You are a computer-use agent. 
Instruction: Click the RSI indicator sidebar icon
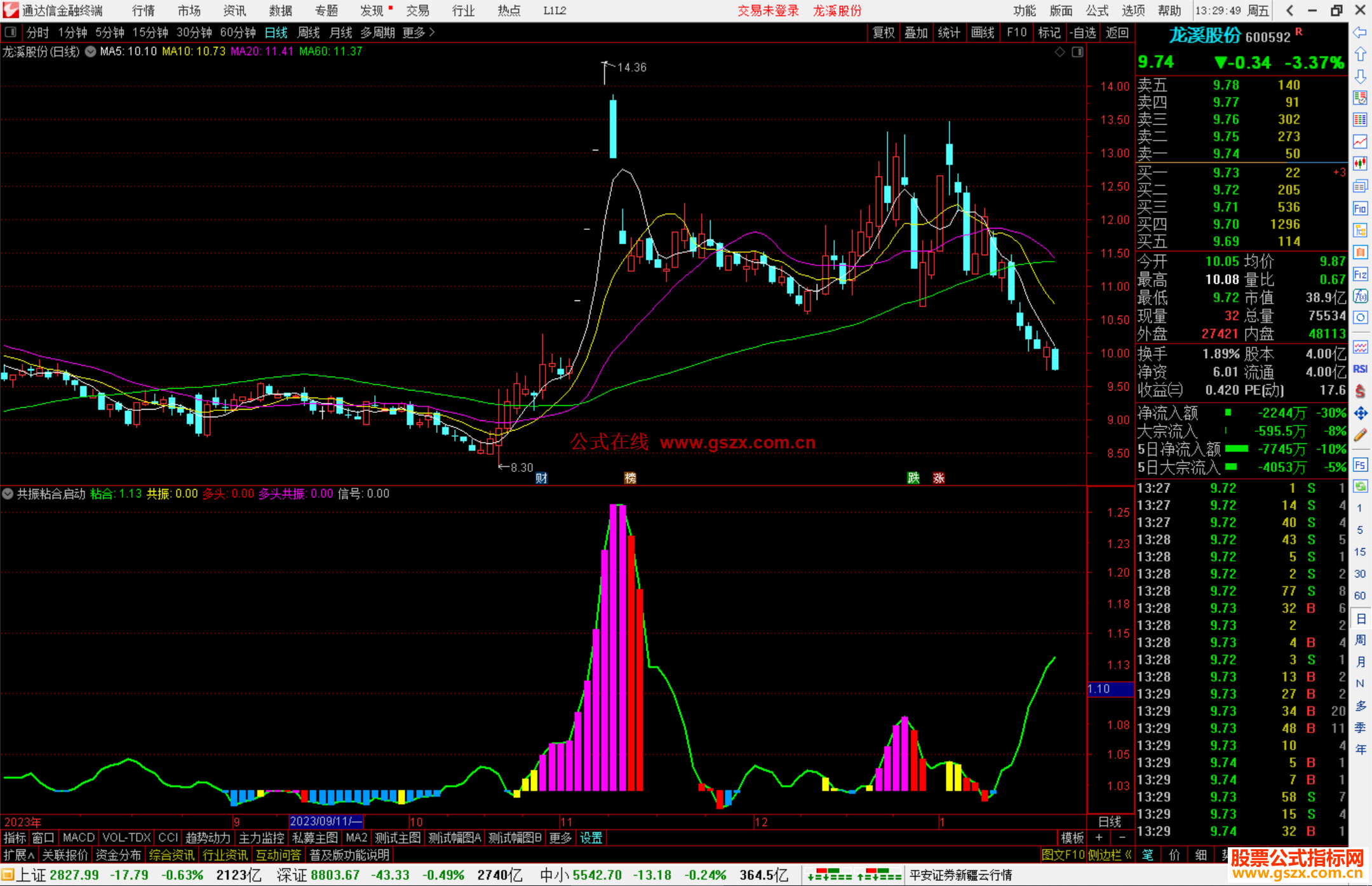tap(1360, 369)
